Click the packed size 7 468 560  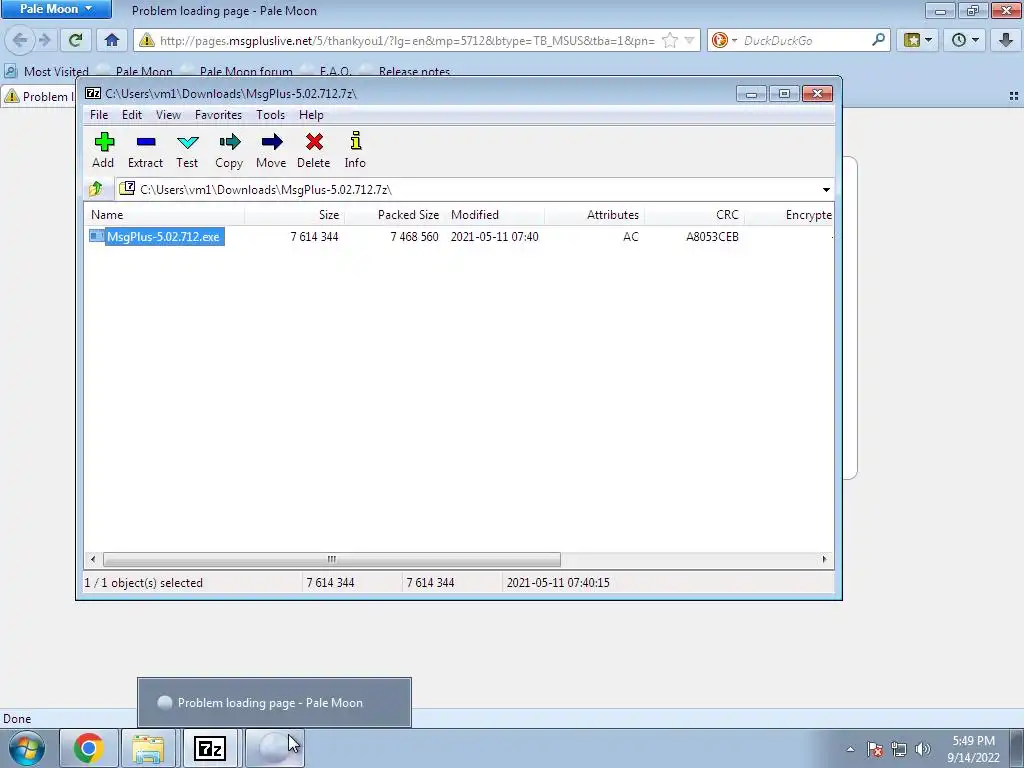(x=414, y=236)
